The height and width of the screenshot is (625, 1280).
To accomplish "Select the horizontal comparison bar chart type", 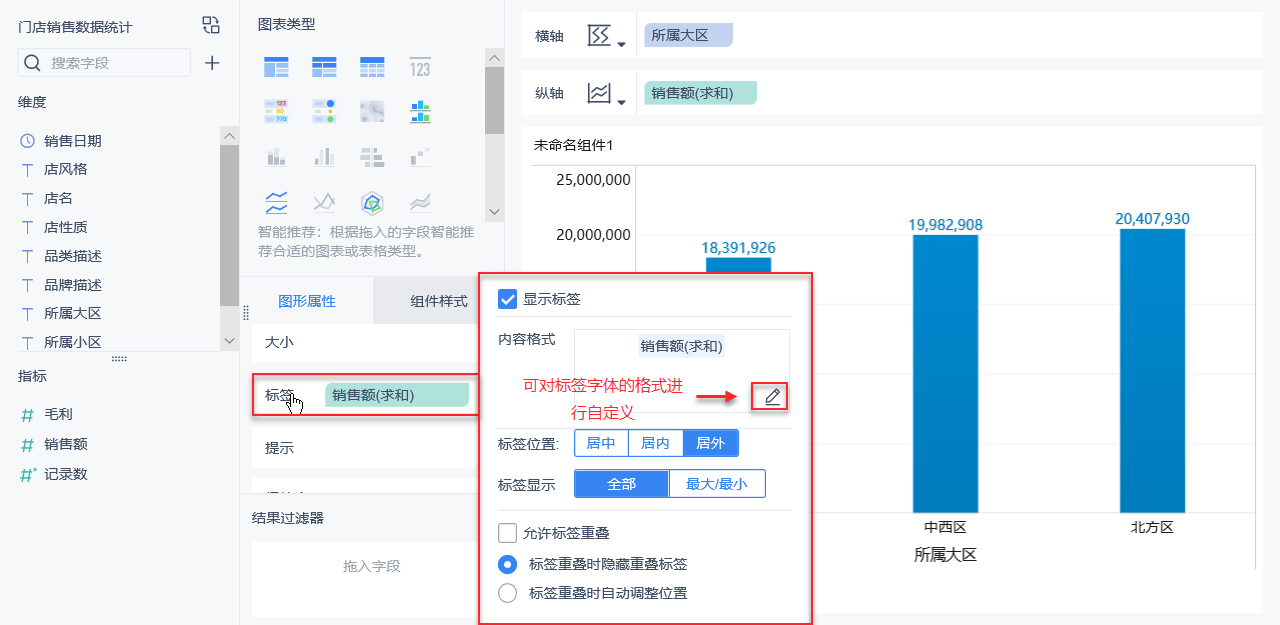I will click(x=372, y=157).
